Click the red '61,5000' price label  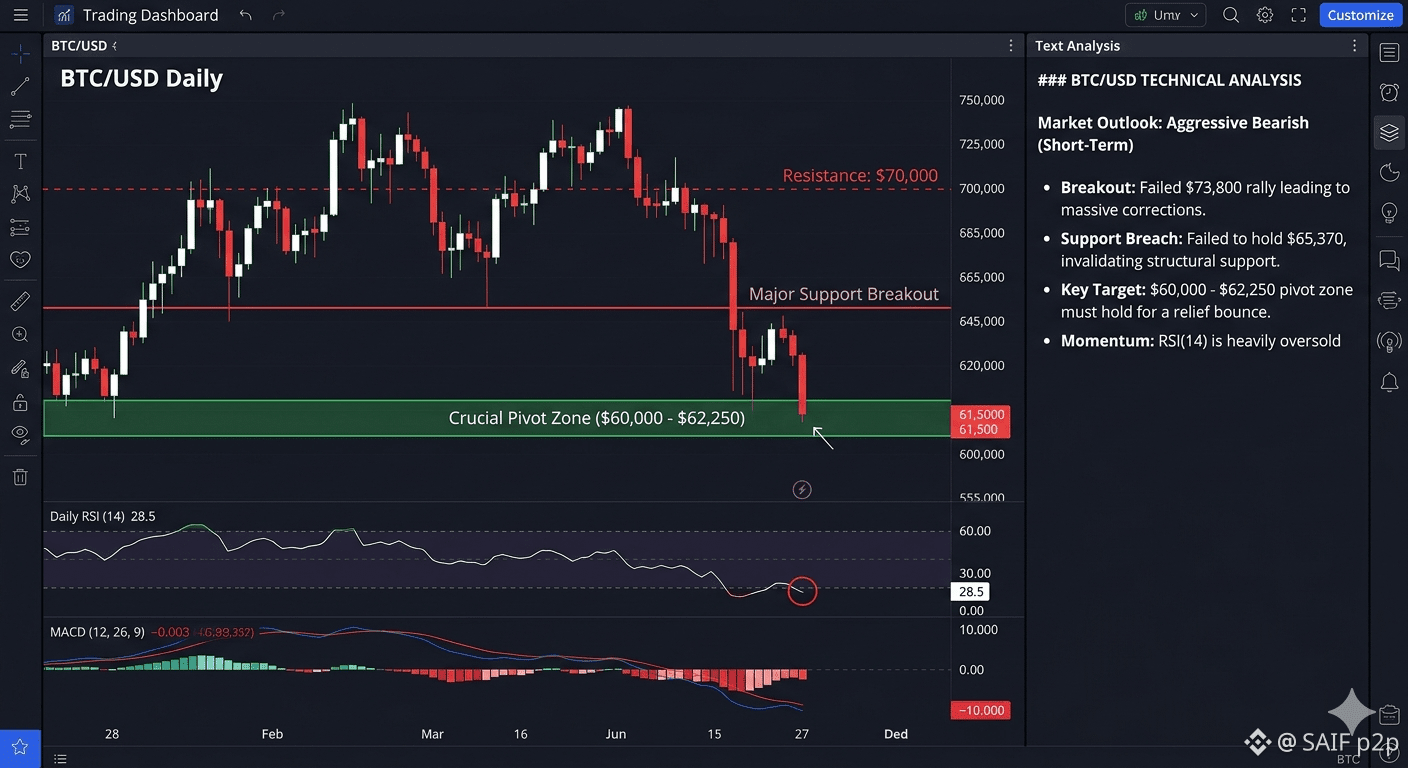point(981,414)
